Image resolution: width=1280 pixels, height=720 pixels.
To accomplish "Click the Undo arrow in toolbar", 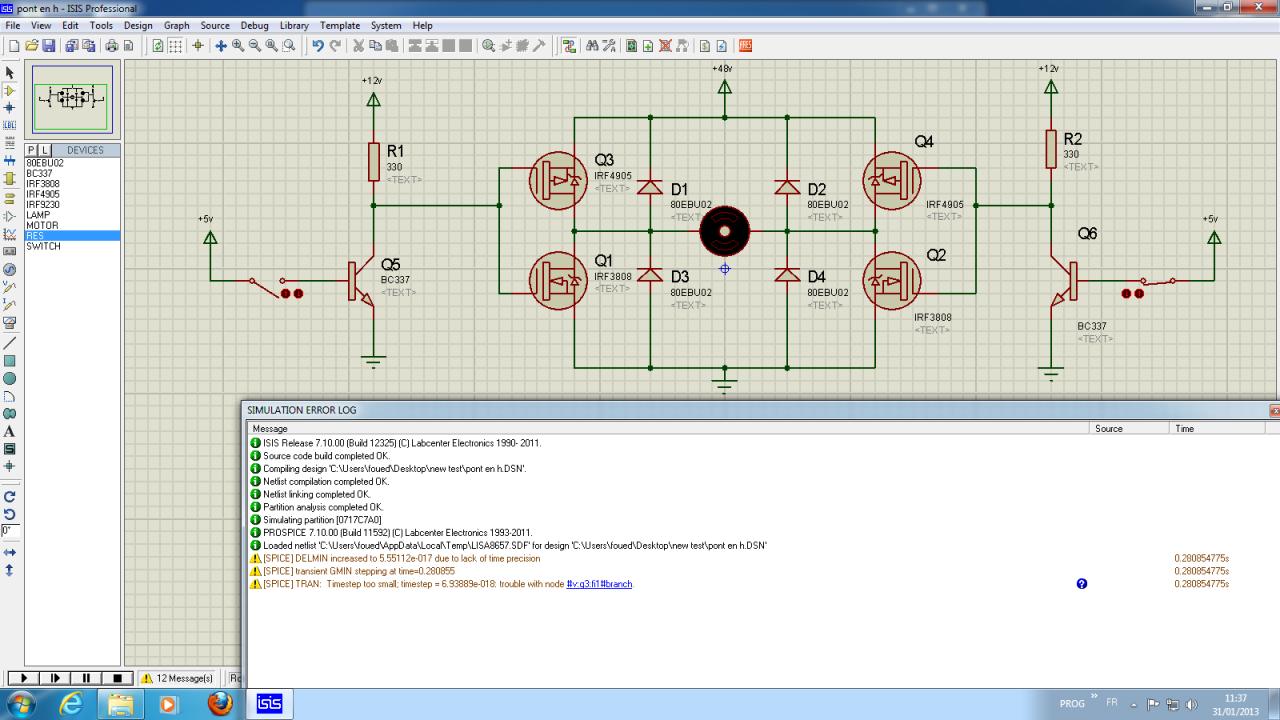I will [x=317, y=46].
